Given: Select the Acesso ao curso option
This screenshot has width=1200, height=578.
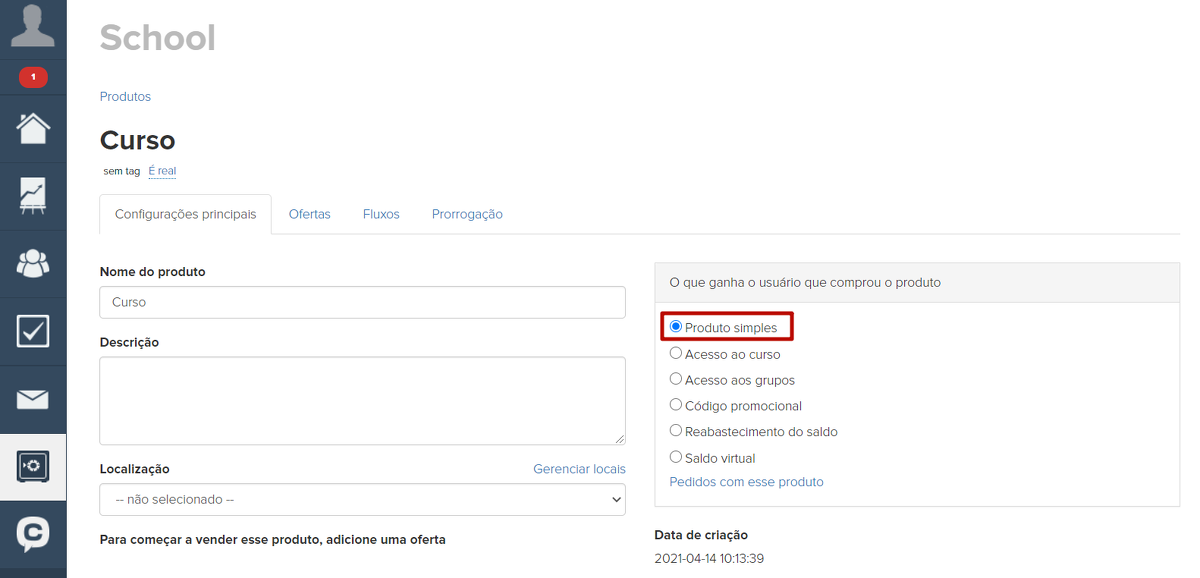Looking at the screenshot, I should tap(676, 353).
